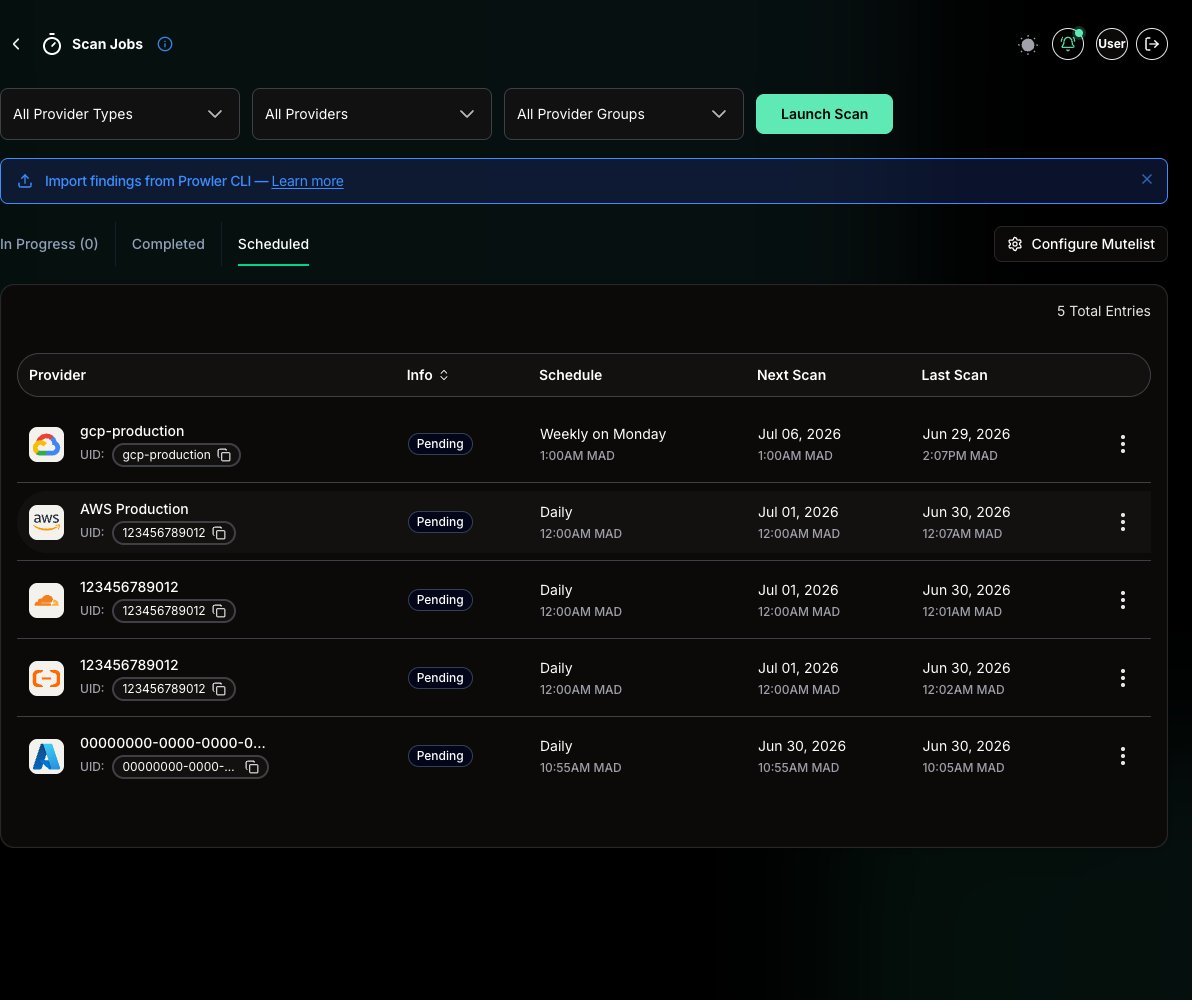Click Pending badge in AWS Production row

pyautogui.click(x=440, y=522)
